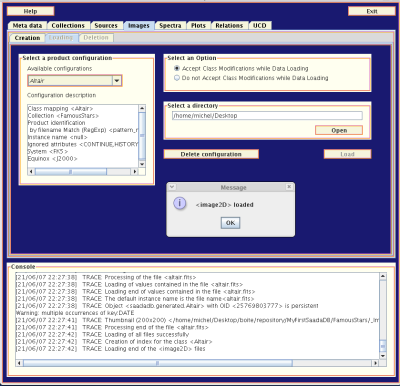Open the UCD tab
This screenshot has width=400, height=386.
pyautogui.click(x=260, y=26)
